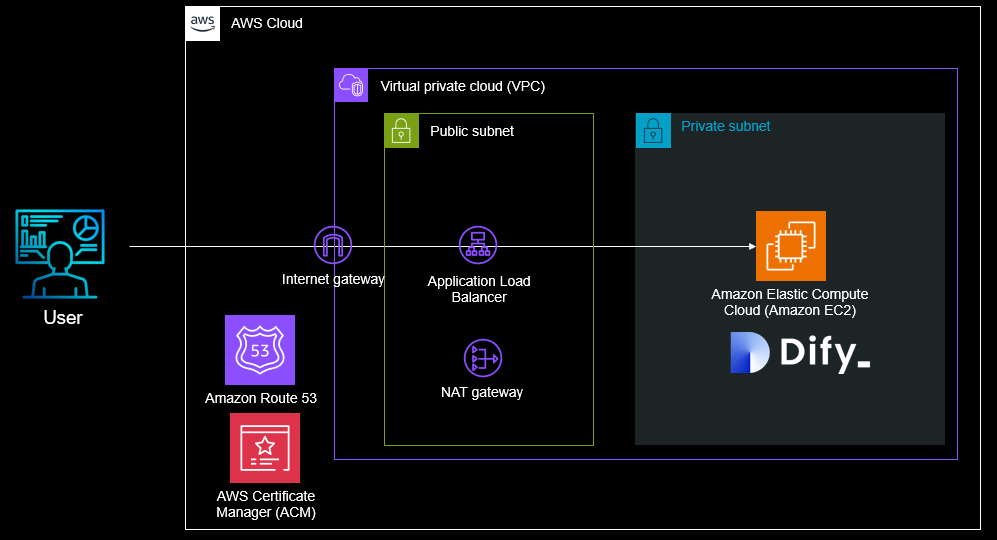Screen dimensions: 997x540
Task: Click the Internet gateway icon
Action: (333, 245)
